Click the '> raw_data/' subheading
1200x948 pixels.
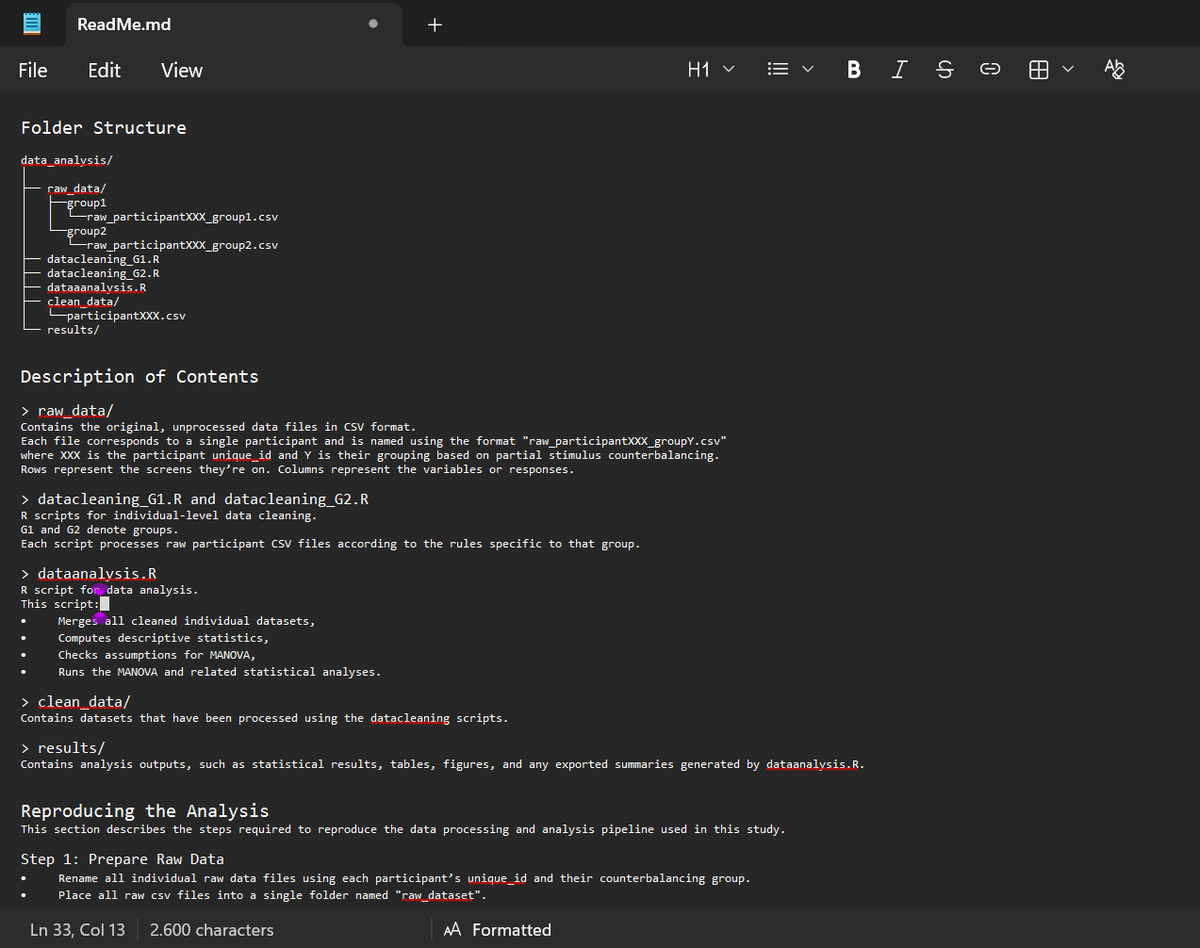click(67, 410)
